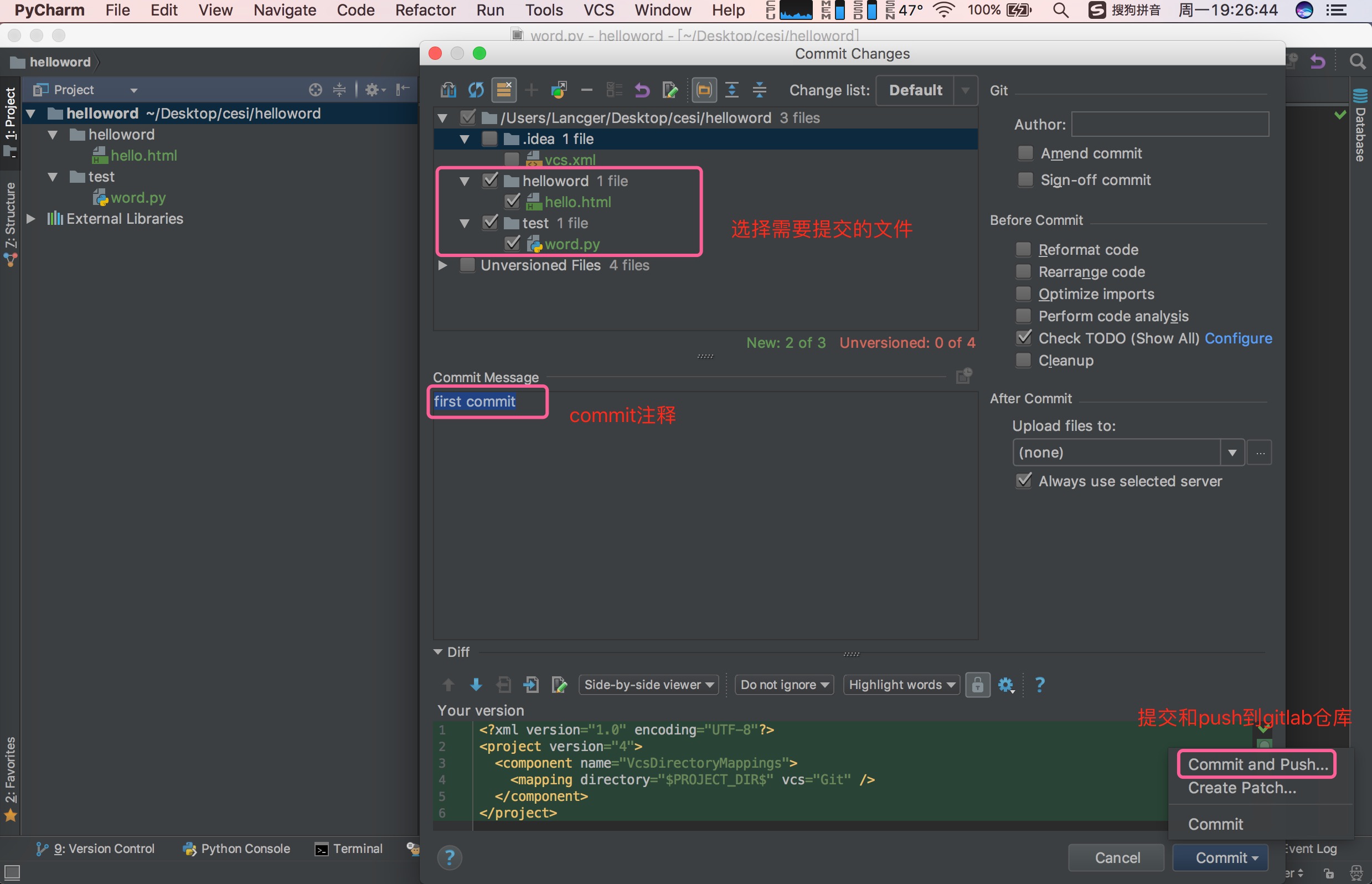Click the Collapse All icon in commit toolbar
The height and width of the screenshot is (884, 1372).
[x=759, y=90]
